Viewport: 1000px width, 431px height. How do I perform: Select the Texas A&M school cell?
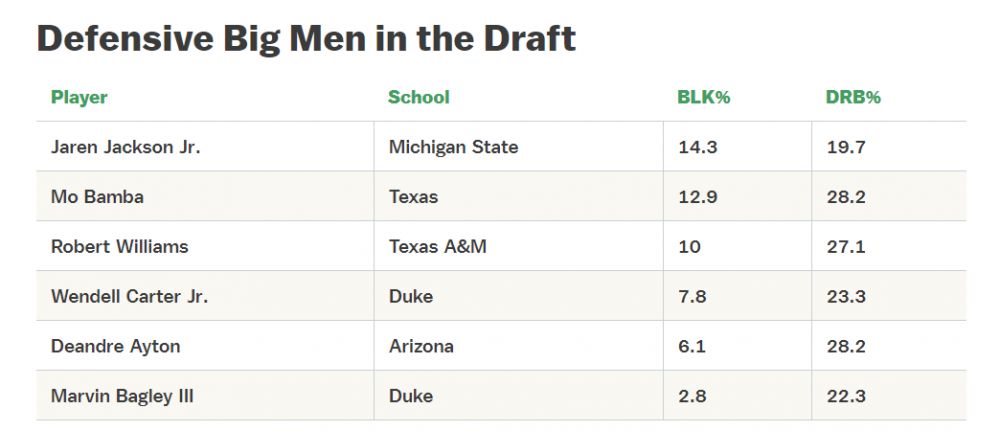point(437,246)
